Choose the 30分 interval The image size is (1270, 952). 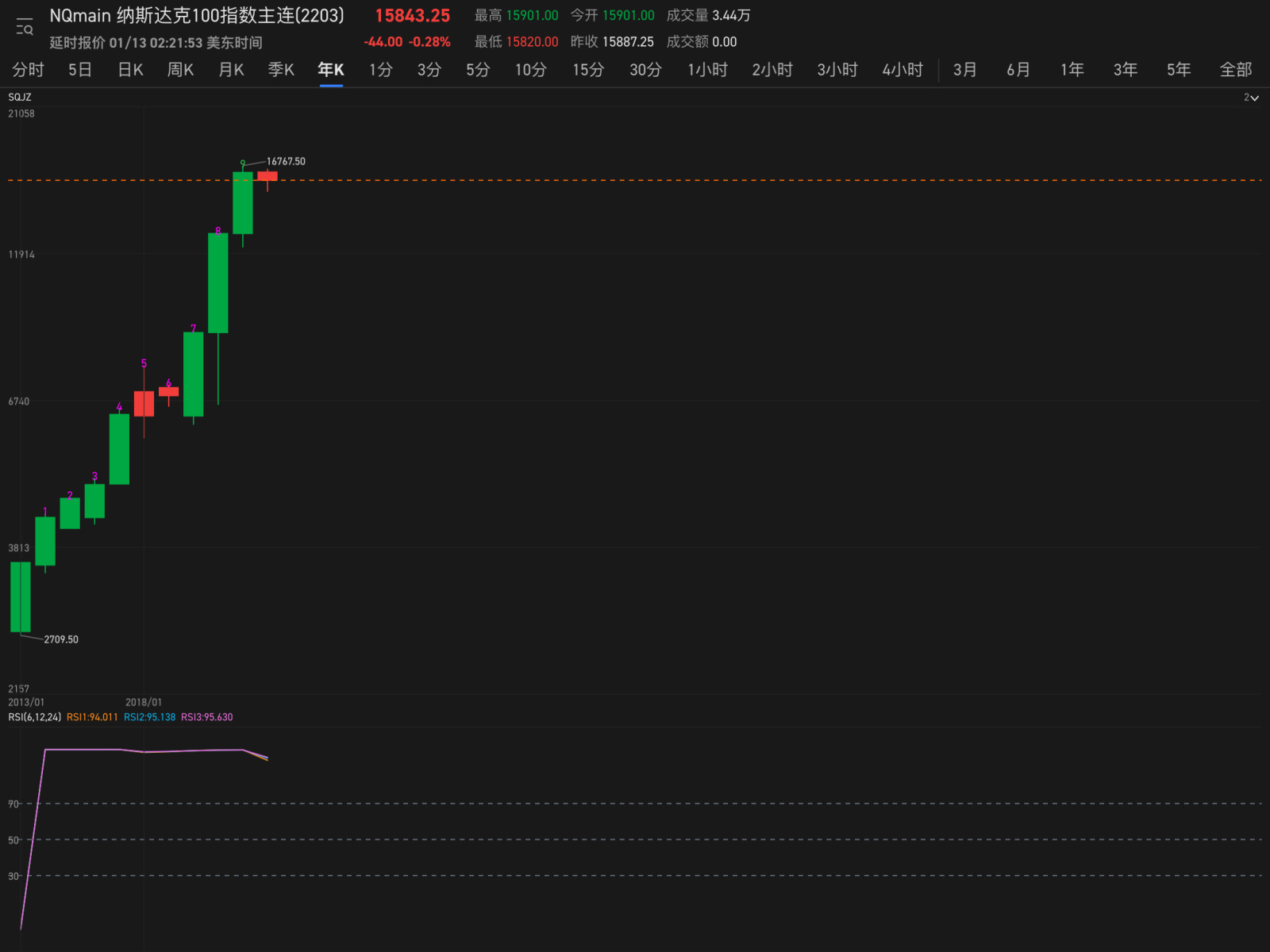646,70
